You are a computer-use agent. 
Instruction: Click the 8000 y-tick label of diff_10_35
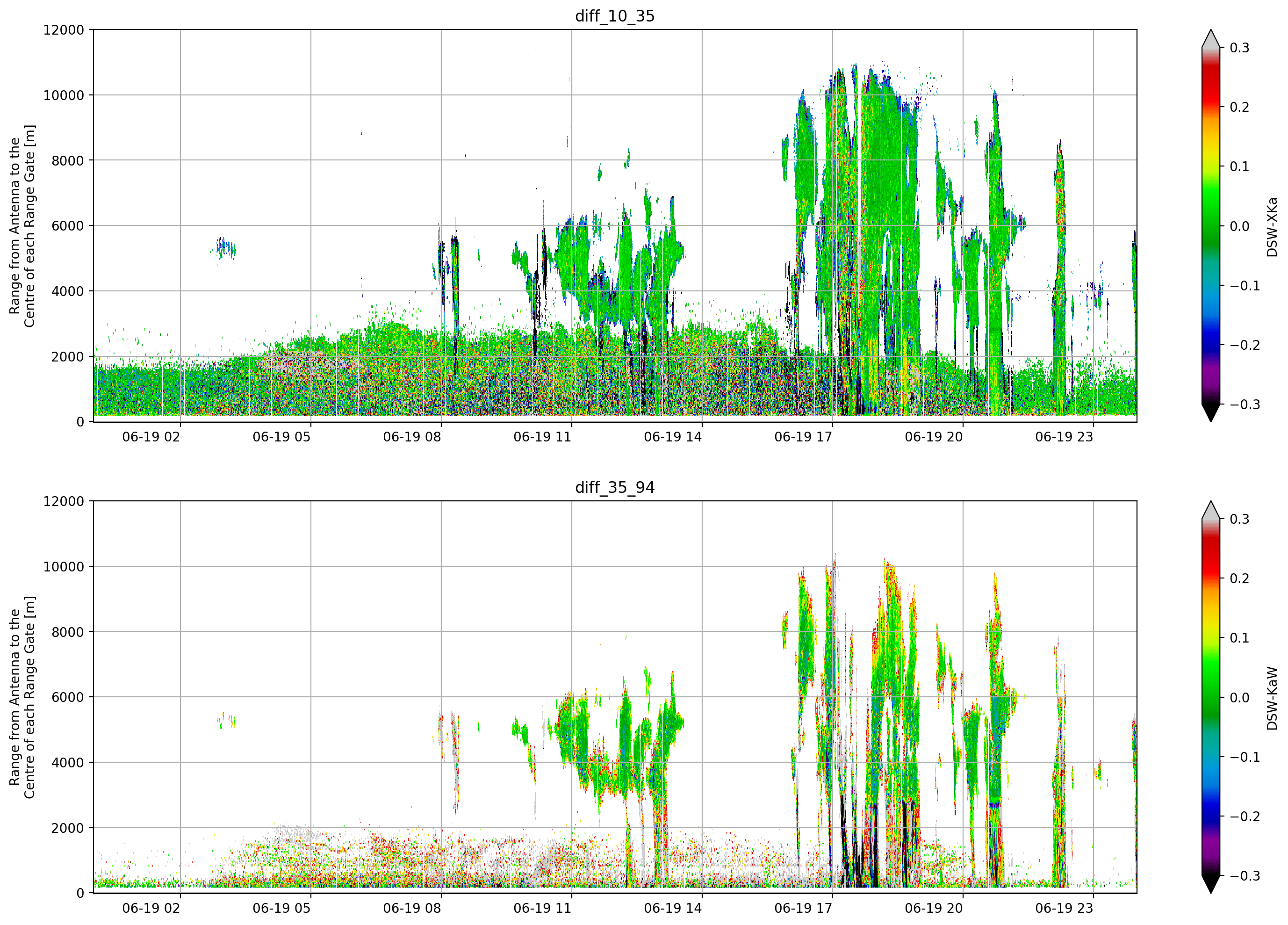pyautogui.click(x=68, y=161)
